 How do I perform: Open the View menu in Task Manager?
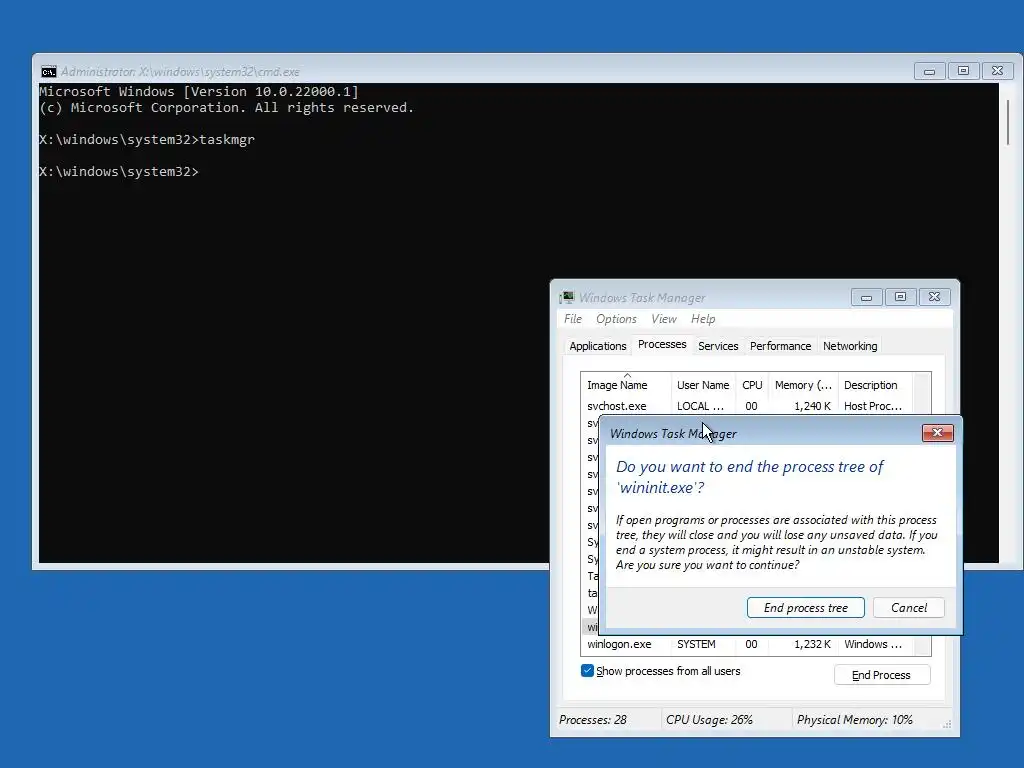click(x=664, y=319)
